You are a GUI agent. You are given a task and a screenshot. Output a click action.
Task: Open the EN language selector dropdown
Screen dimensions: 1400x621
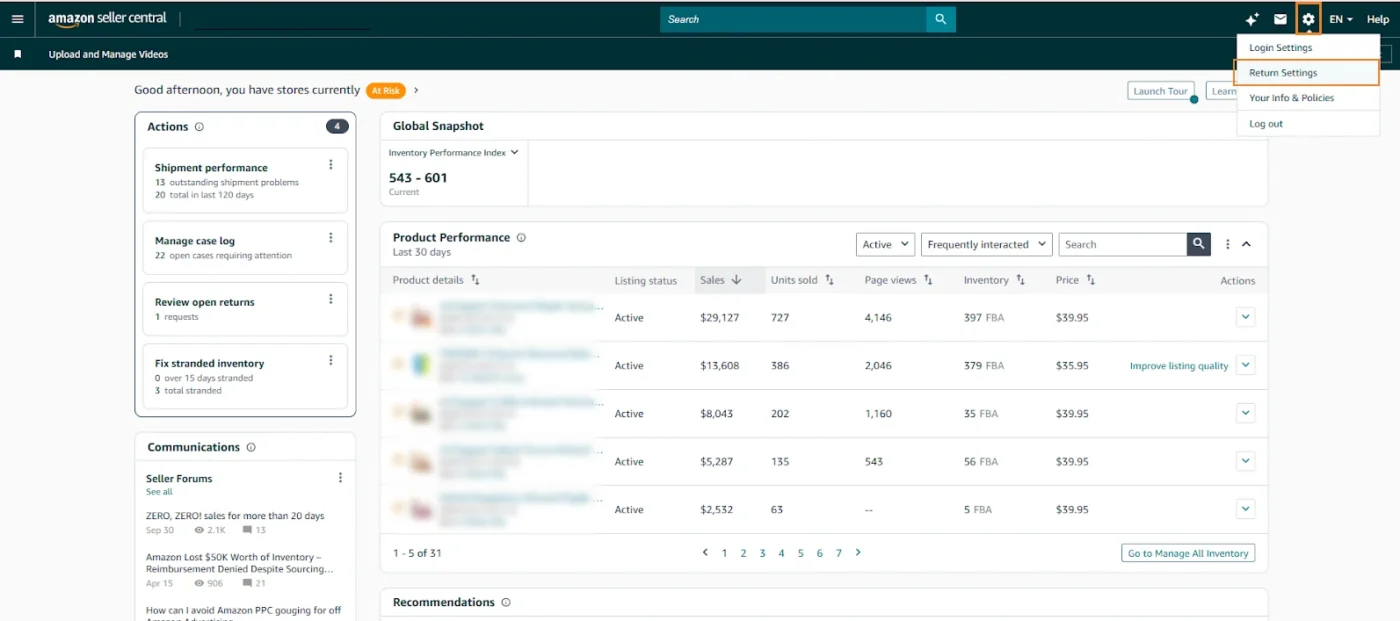(x=1340, y=19)
